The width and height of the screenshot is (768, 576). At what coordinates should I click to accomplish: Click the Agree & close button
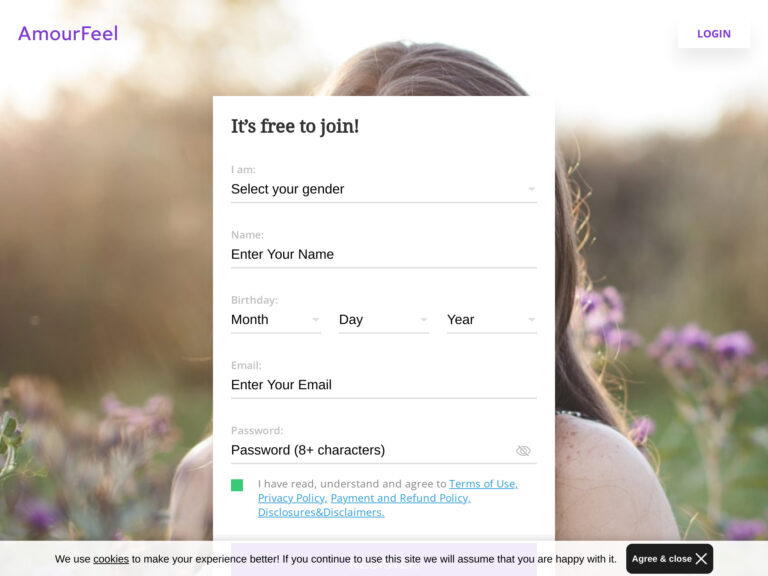[670, 559]
